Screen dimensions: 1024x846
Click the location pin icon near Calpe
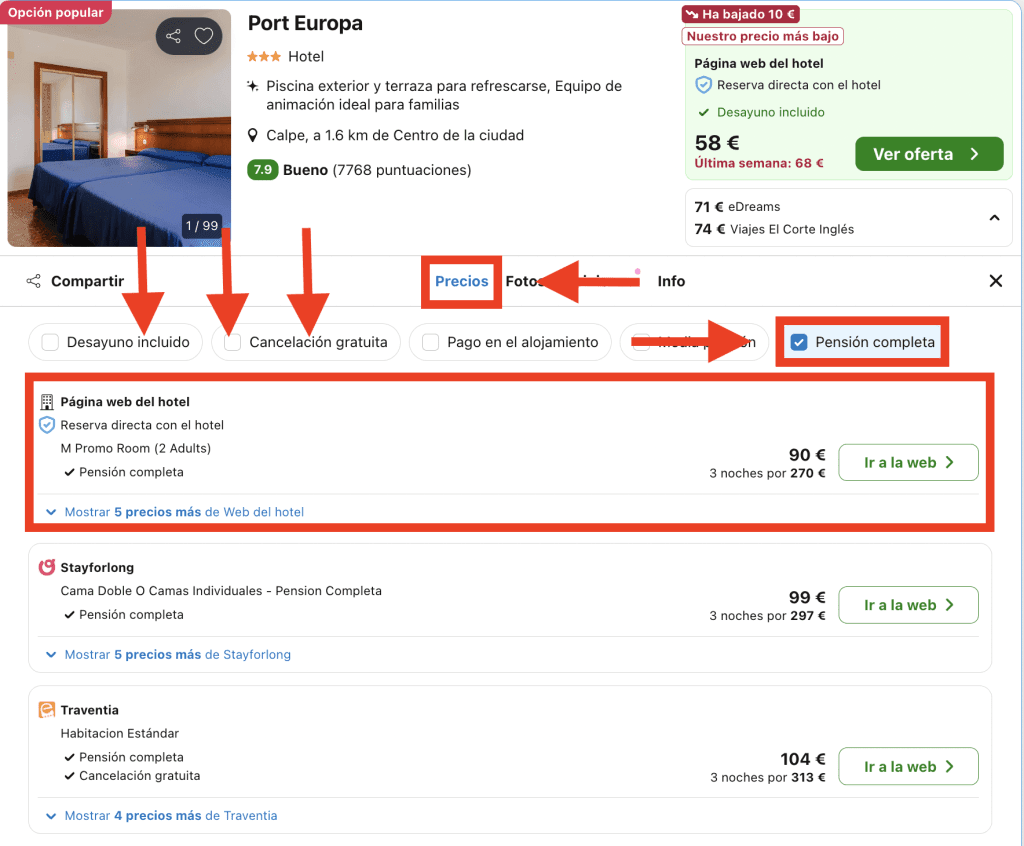(254, 136)
